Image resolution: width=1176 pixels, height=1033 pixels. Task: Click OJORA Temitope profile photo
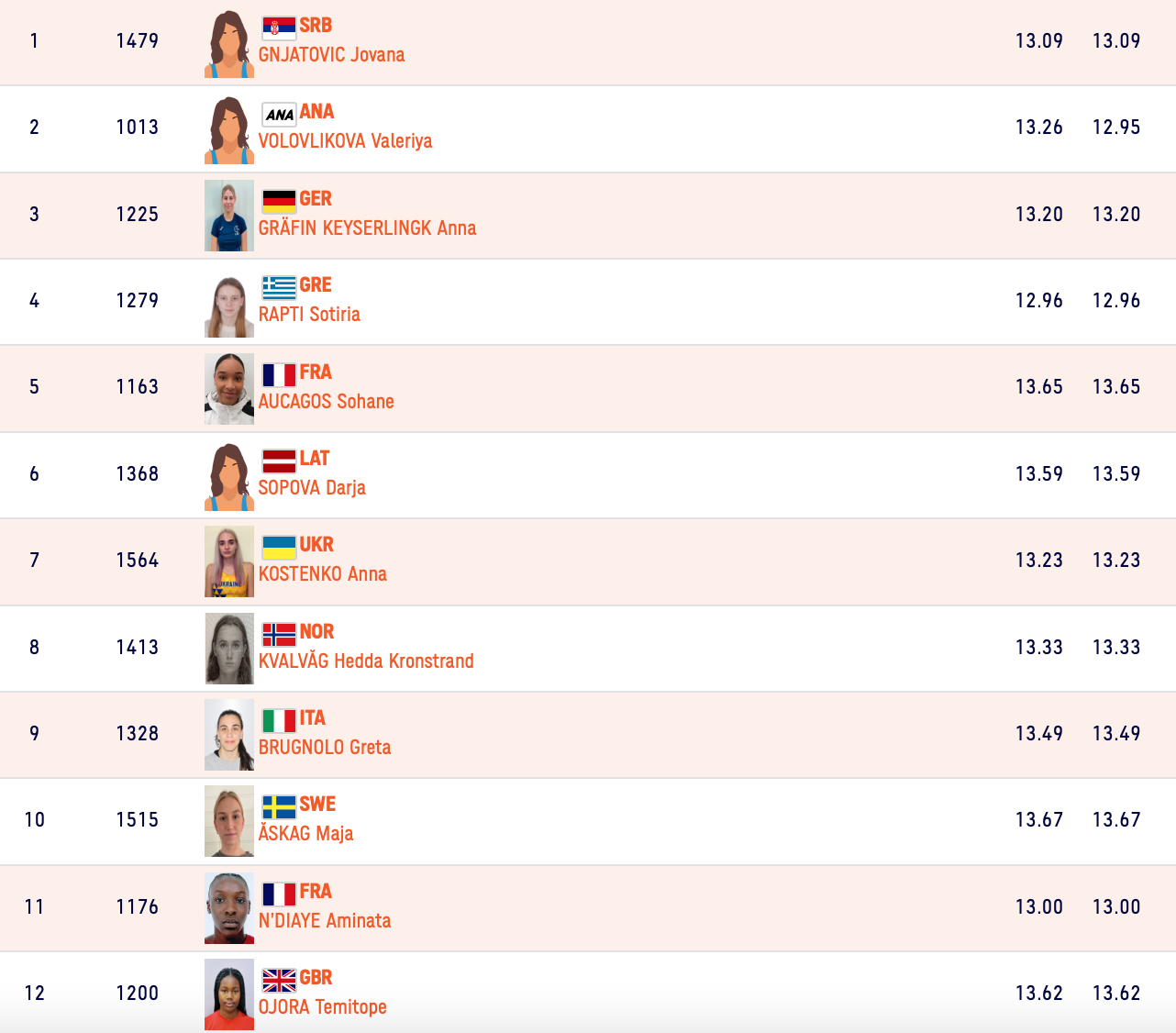[x=229, y=994]
